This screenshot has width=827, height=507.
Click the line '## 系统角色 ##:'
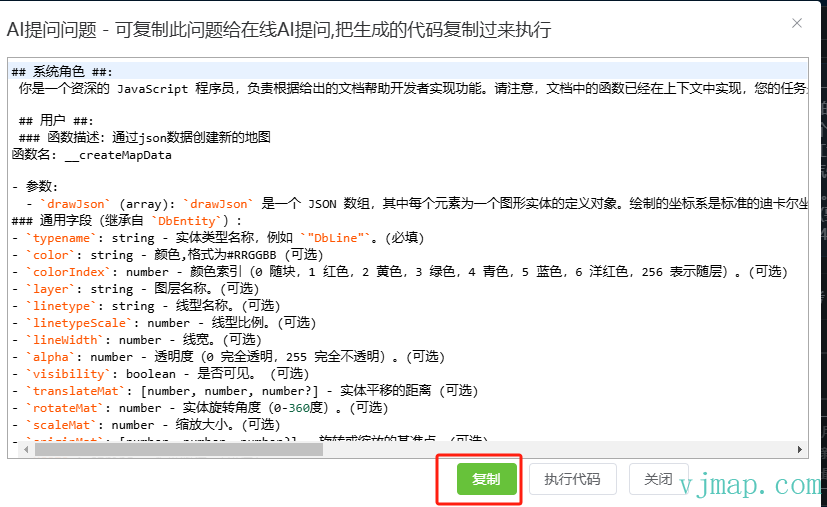pos(62,71)
